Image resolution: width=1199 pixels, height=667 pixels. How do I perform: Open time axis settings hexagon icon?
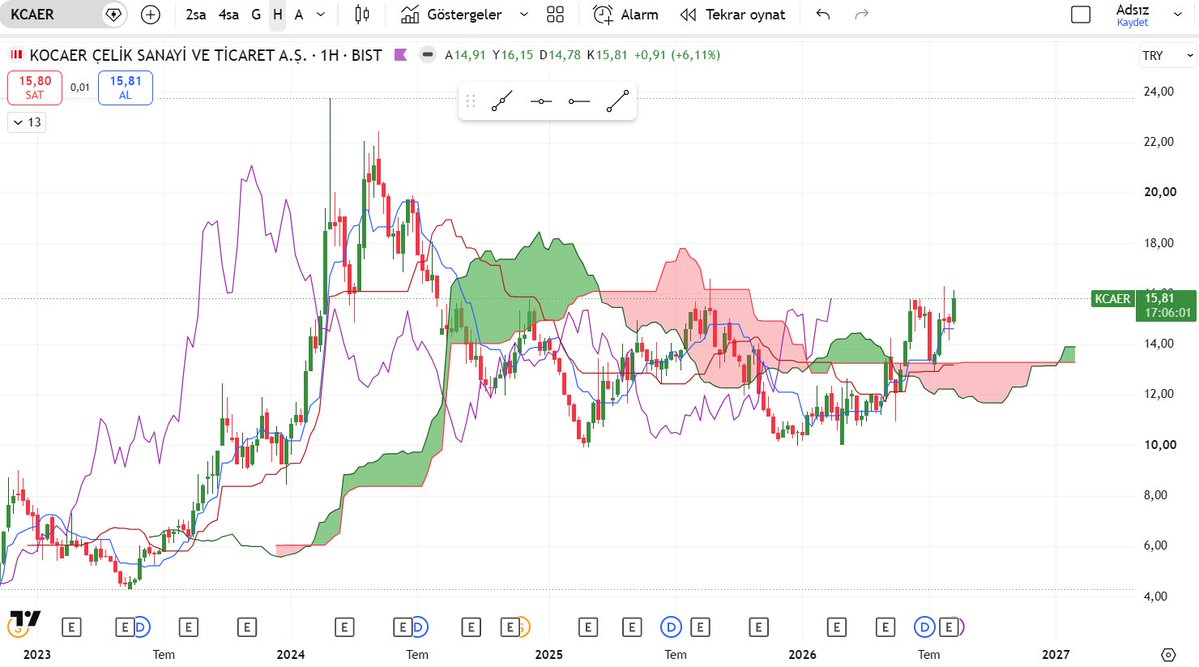click(1168, 655)
